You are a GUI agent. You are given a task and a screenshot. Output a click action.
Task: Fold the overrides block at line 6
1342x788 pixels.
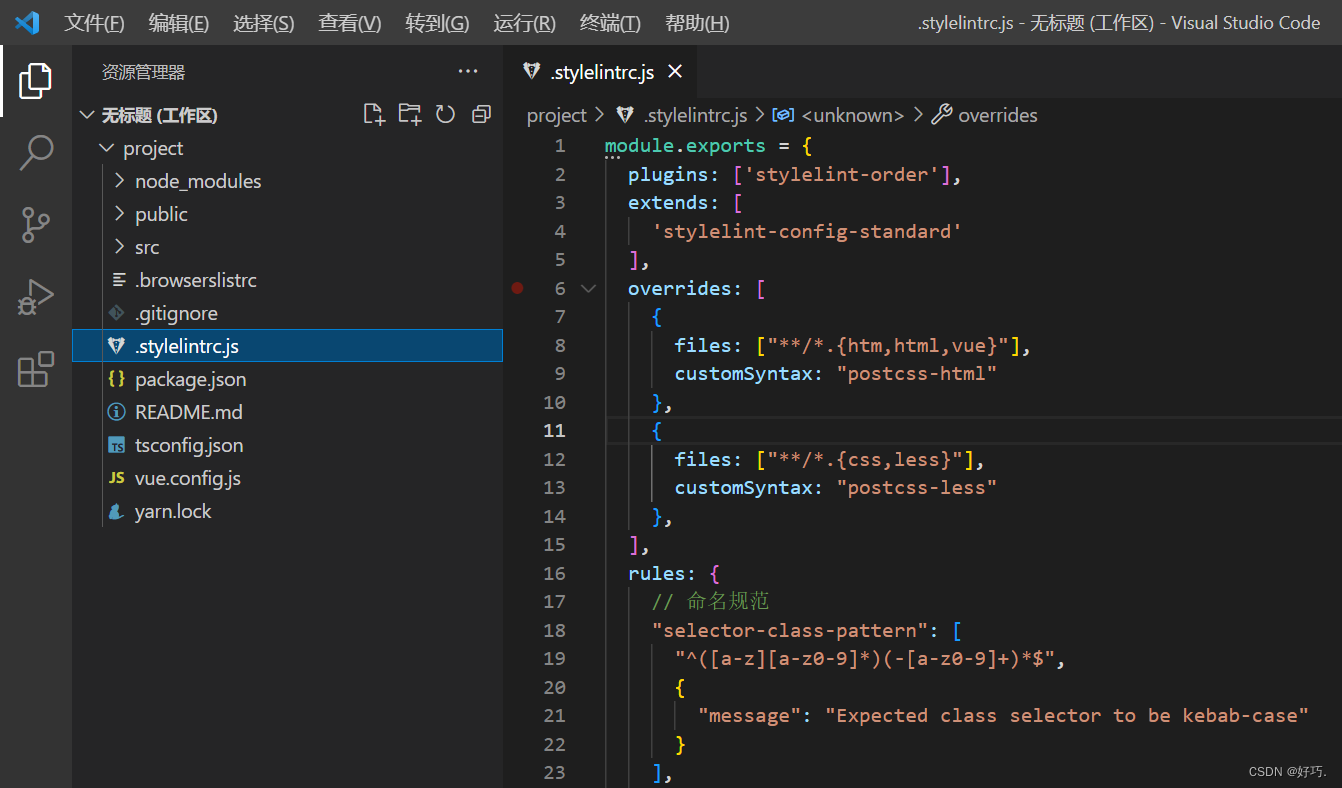588,288
